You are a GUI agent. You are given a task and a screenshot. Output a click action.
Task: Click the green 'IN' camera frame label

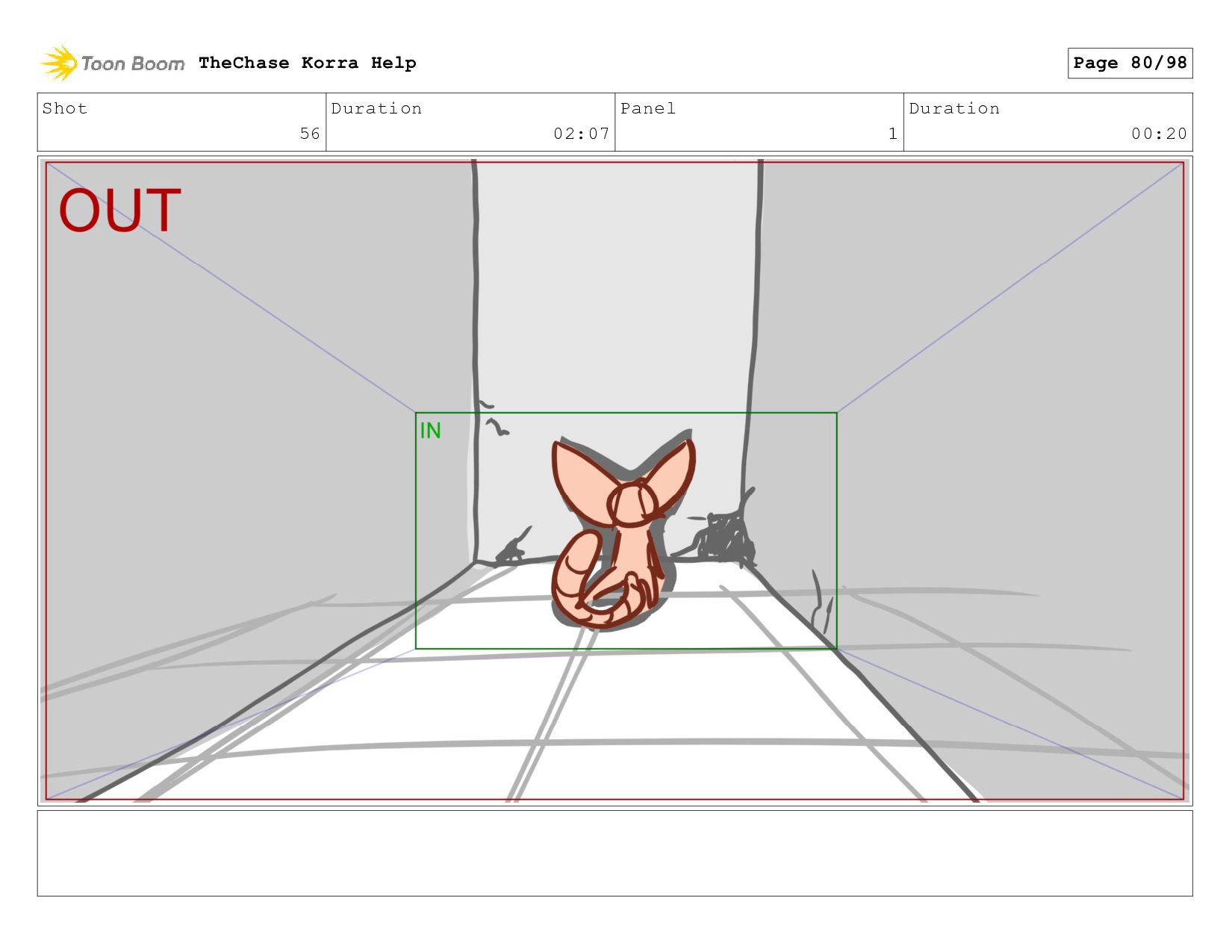[x=430, y=431]
